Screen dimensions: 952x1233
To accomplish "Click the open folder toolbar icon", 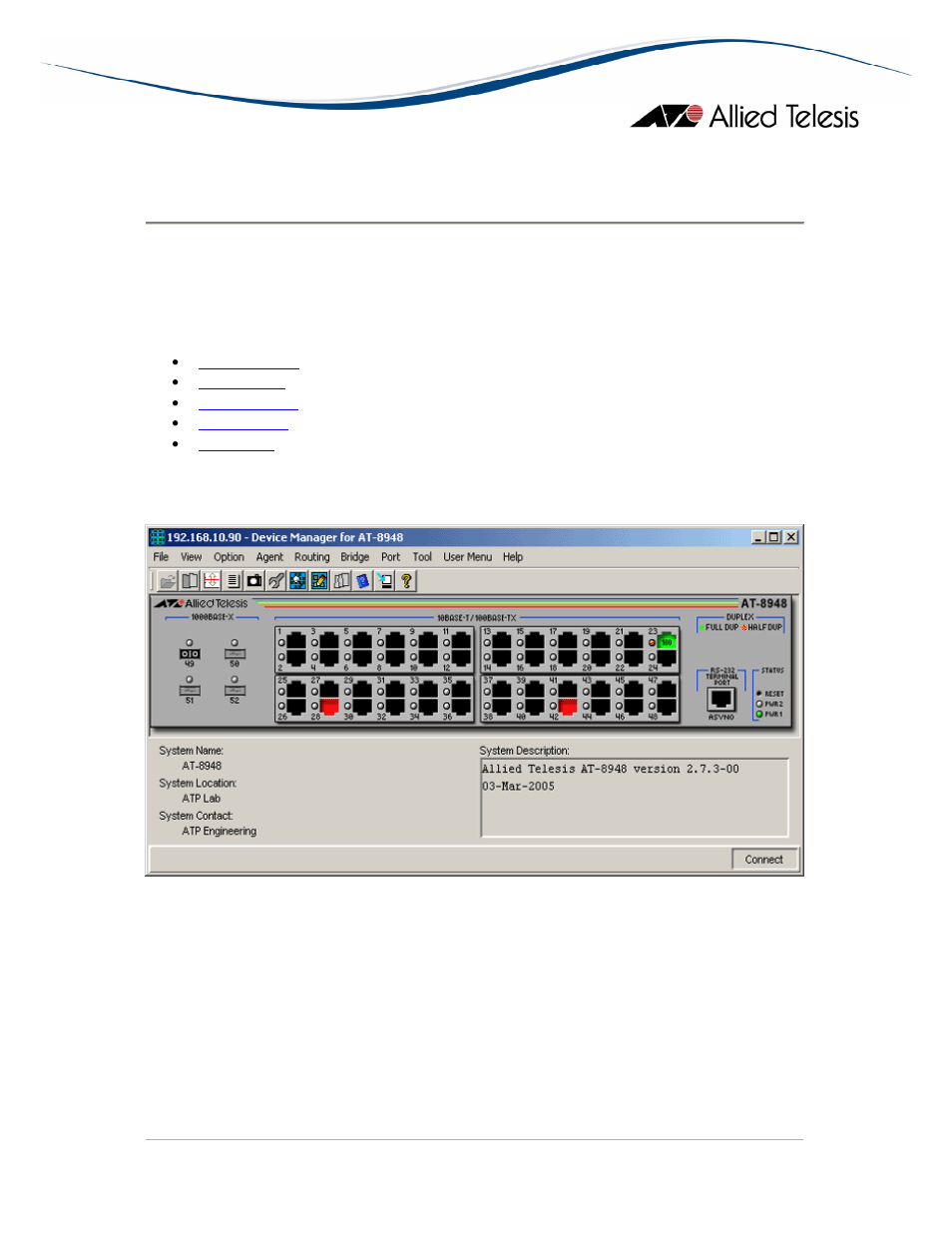I will pos(168,581).
